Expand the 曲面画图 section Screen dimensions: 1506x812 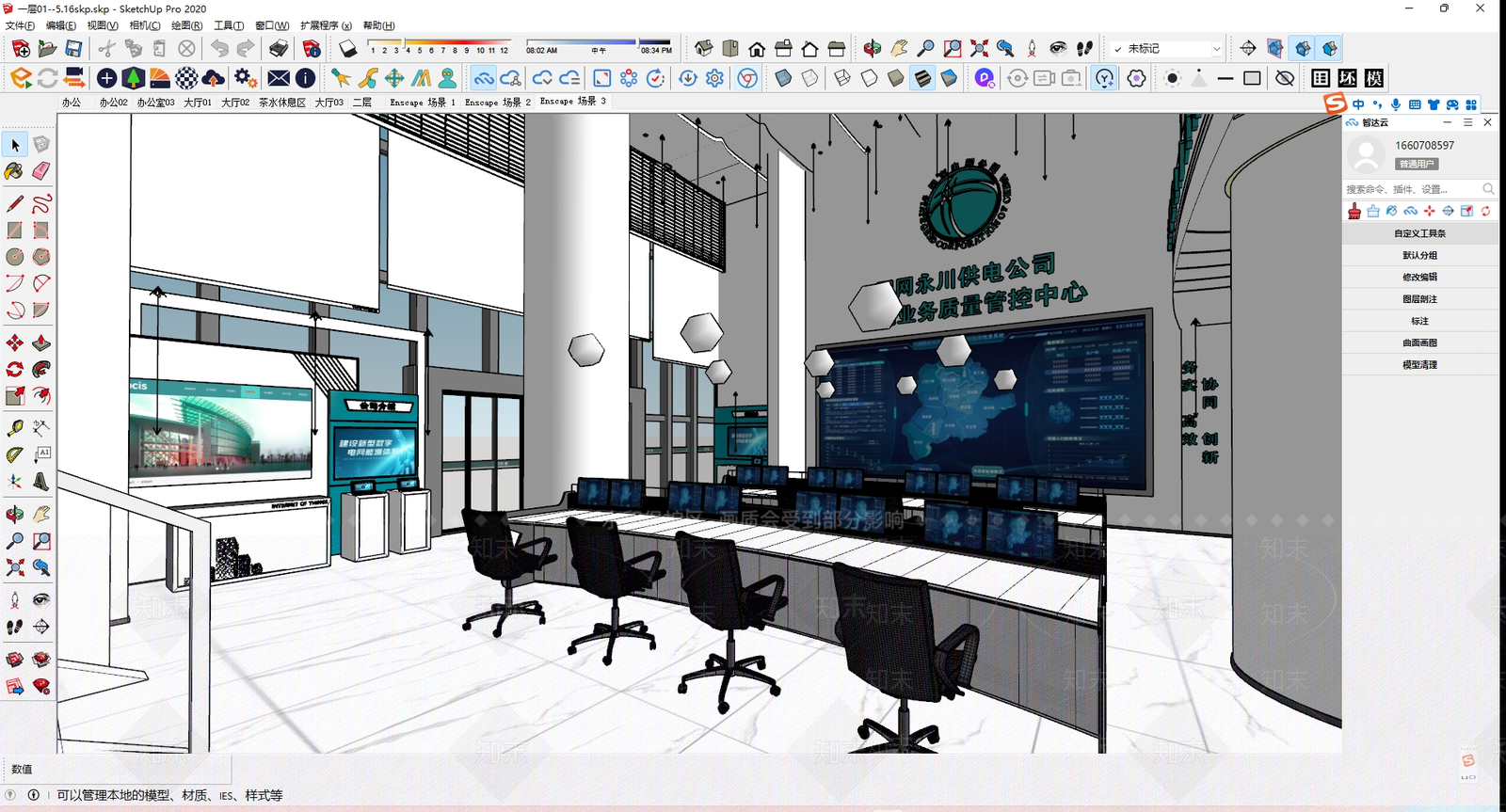coord(1419,342)
